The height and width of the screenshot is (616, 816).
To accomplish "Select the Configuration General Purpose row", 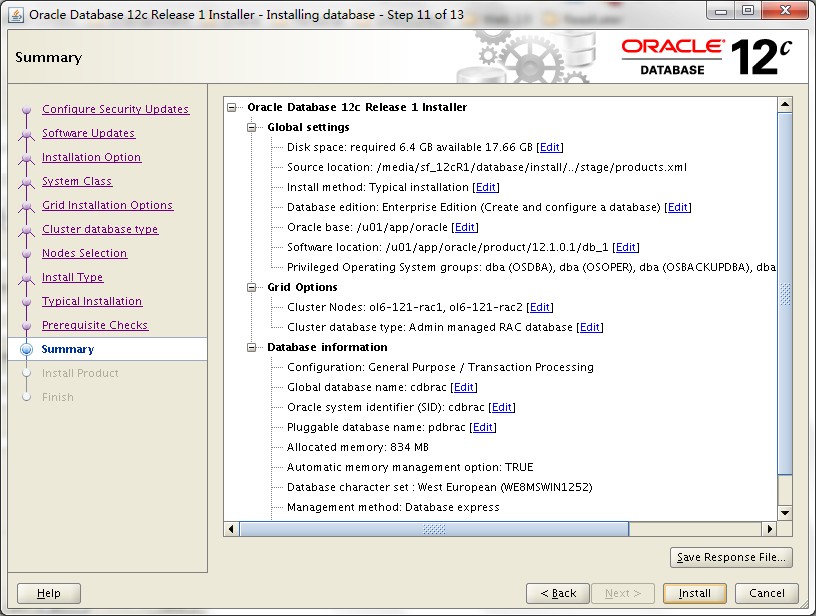I will [x=440, y=367].
